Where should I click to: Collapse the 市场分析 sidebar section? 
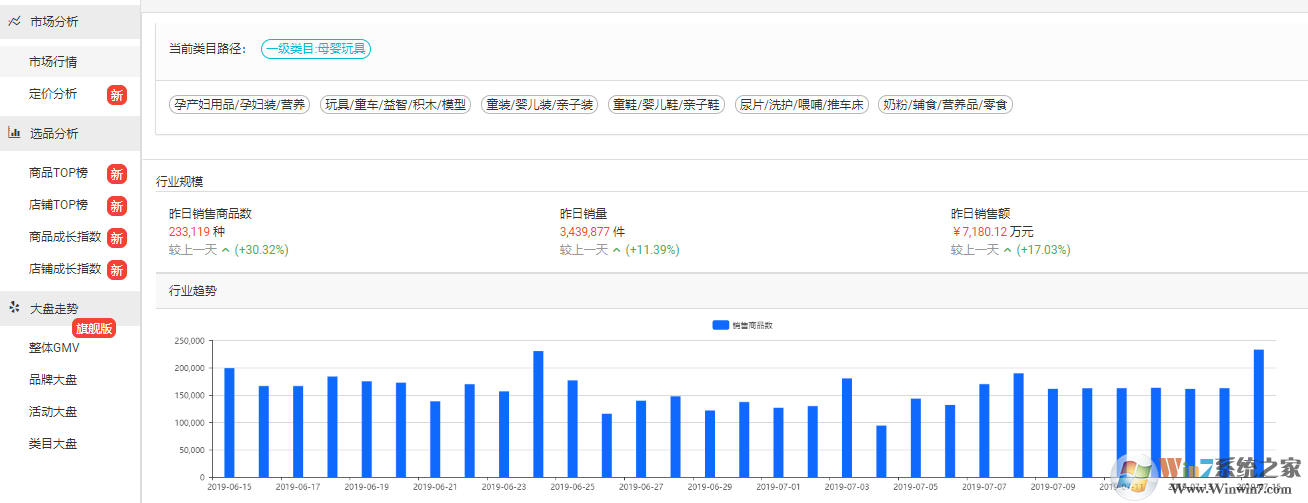click(x=54, y=21)
